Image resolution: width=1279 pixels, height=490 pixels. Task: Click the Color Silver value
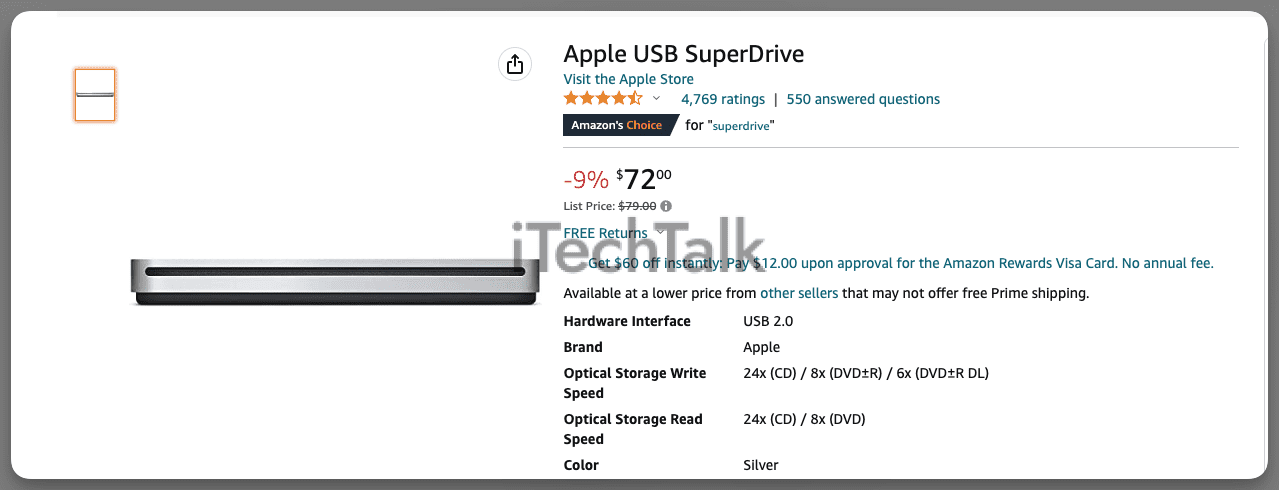tap(761, 465)
